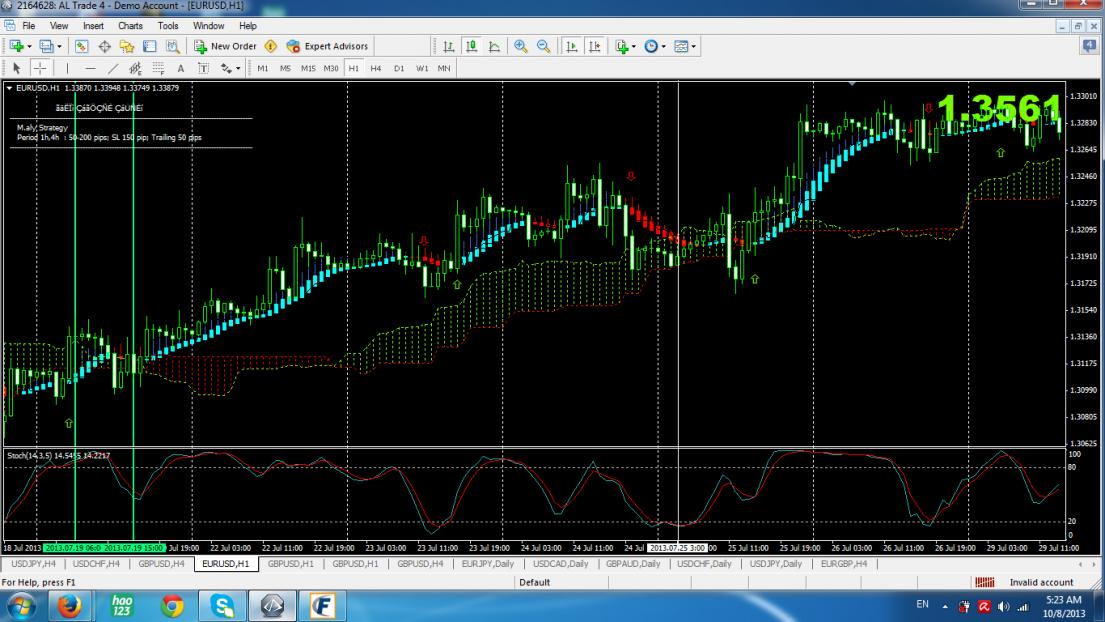
Task: Switch chart to candlesticks view
Action: [x=469, y=46]
